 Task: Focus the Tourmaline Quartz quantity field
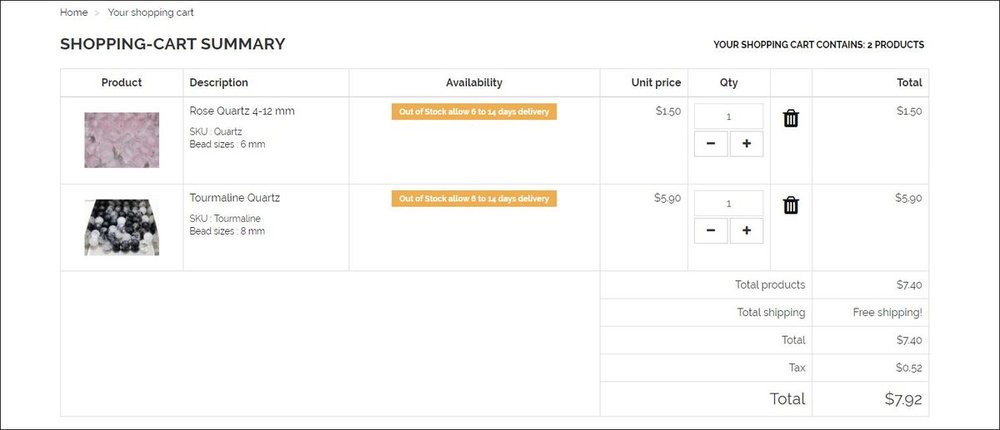(x=728, y=203)
